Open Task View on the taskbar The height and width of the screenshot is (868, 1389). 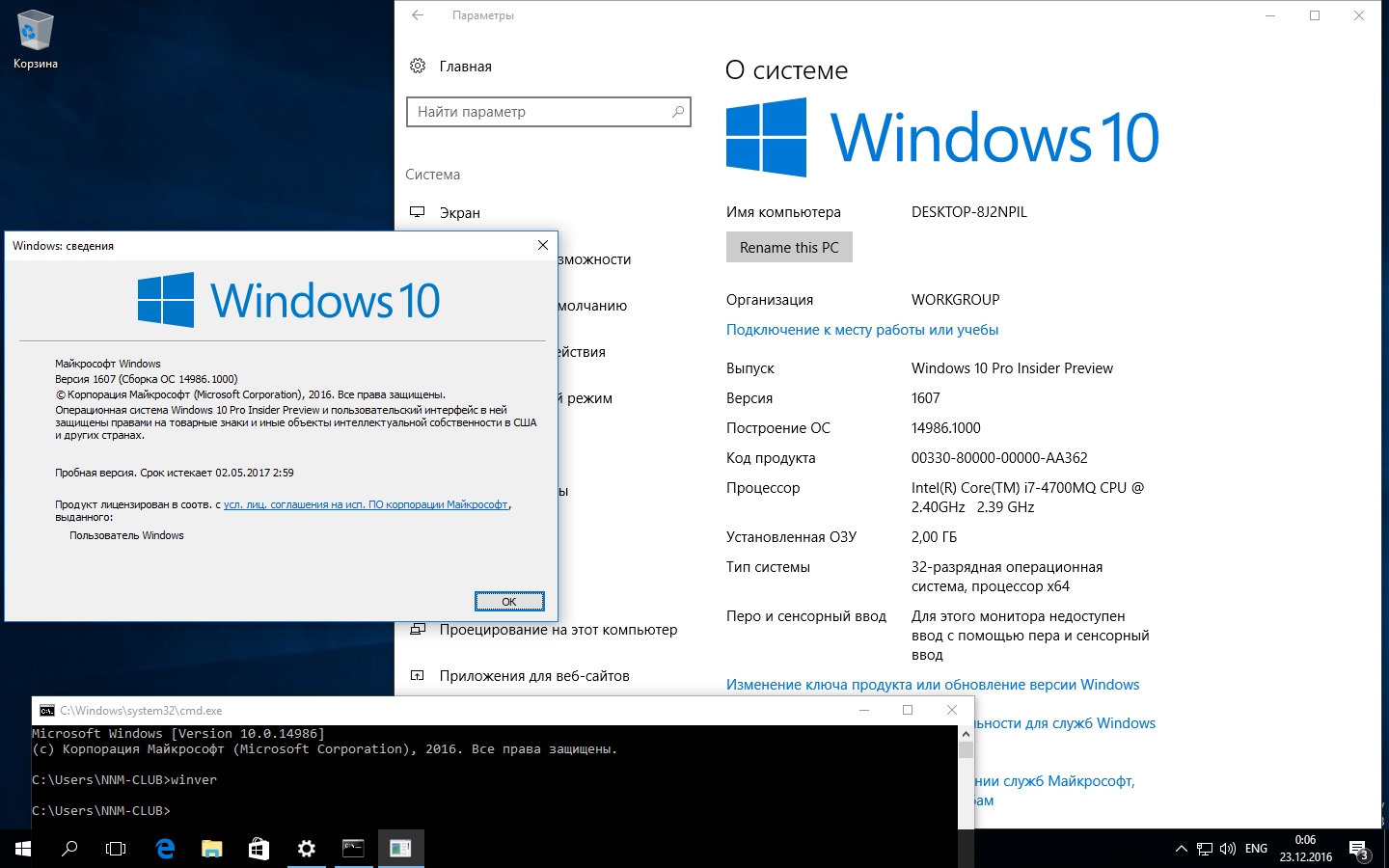[x=116, y=849]
